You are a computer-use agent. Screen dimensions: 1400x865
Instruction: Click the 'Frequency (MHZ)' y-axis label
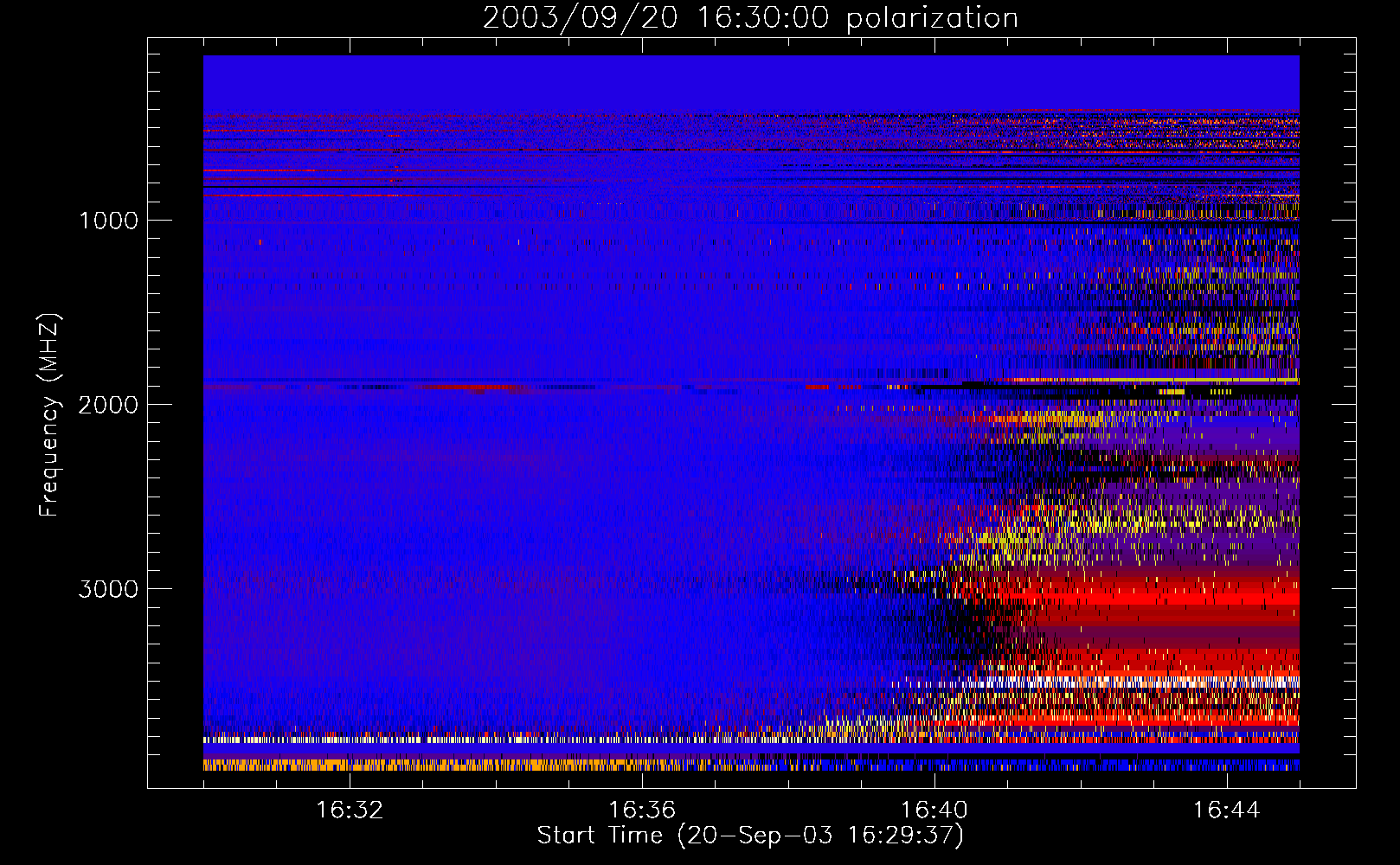[49, 414]
